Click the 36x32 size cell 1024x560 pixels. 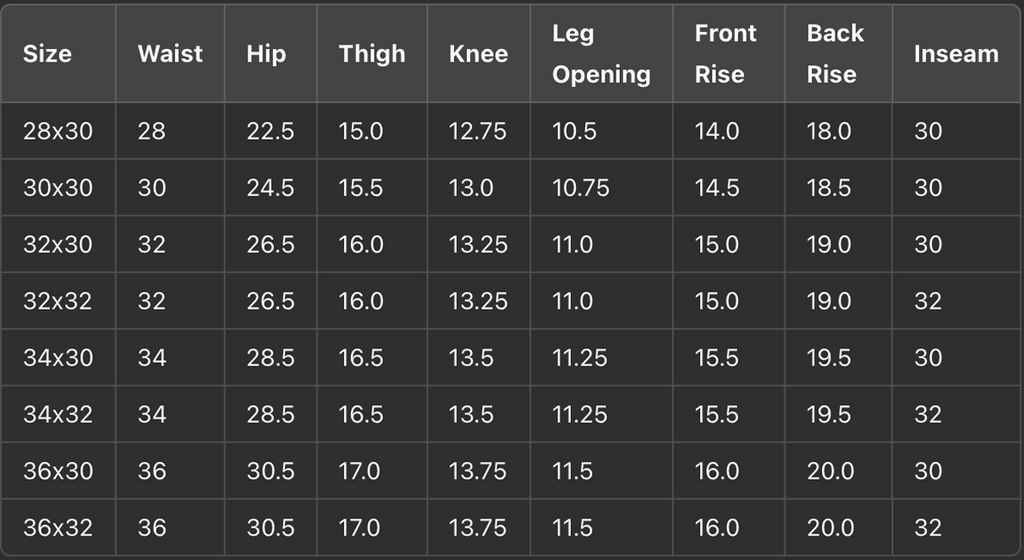pyautogui.click(x=57, y=528)
